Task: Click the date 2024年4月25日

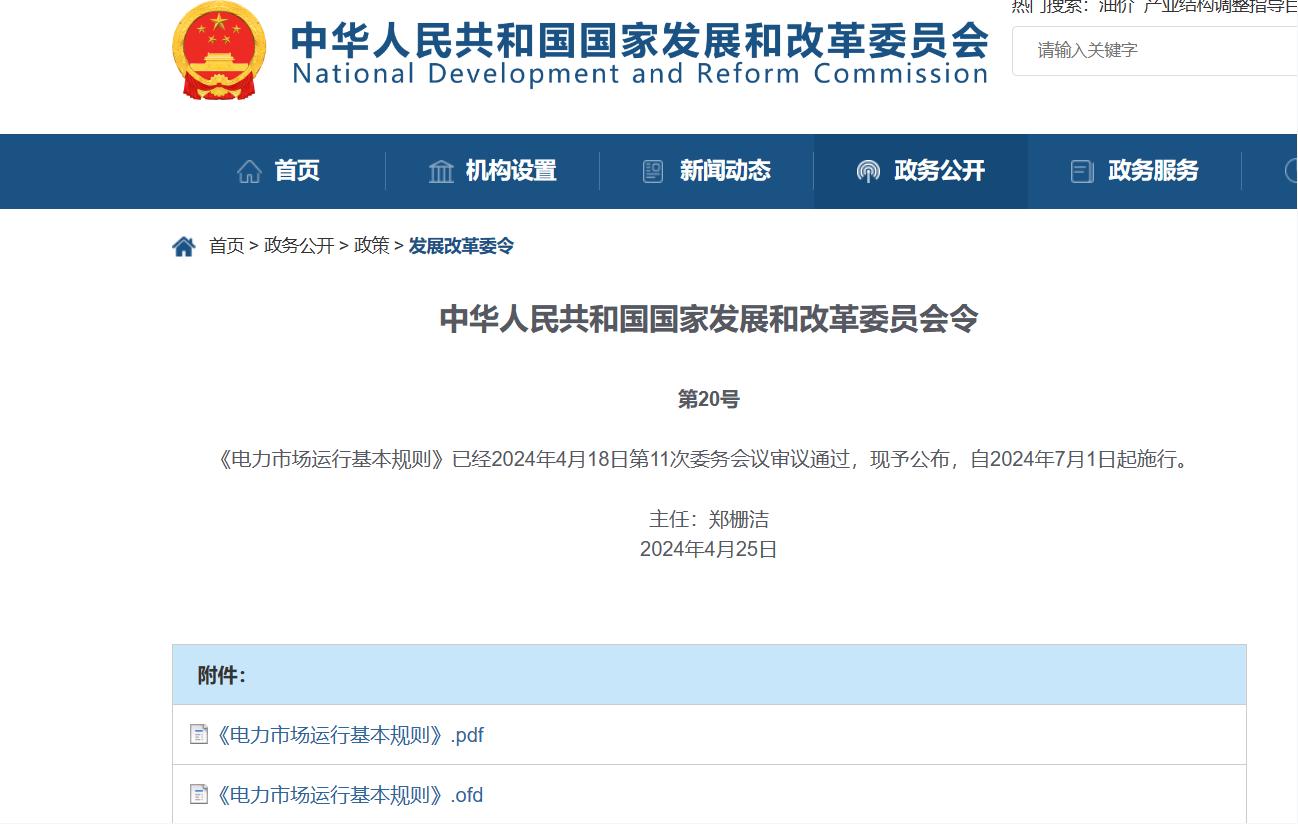Action: (x=709, y=549)
